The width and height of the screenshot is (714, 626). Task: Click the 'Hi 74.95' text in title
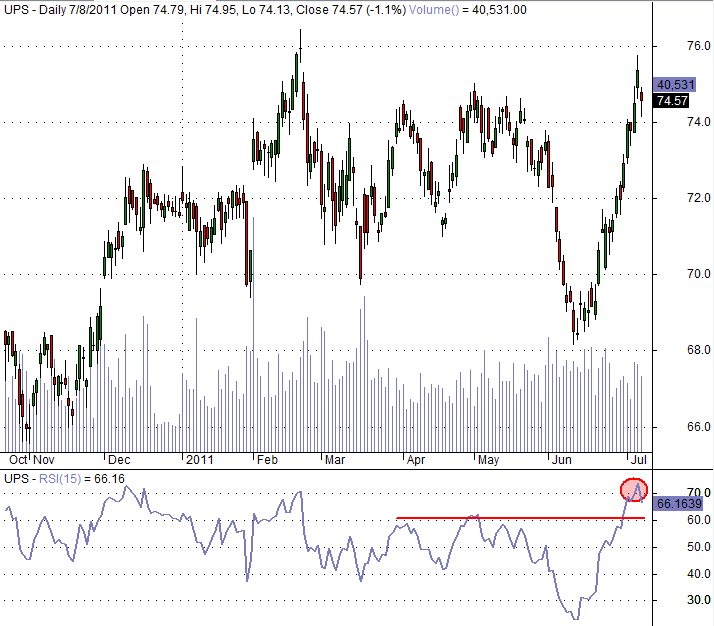[x=214, y=10]
